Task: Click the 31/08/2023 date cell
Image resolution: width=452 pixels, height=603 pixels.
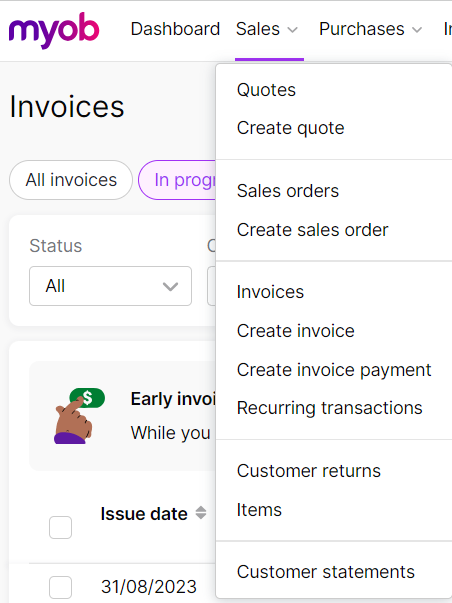Action: pos(148,587)
